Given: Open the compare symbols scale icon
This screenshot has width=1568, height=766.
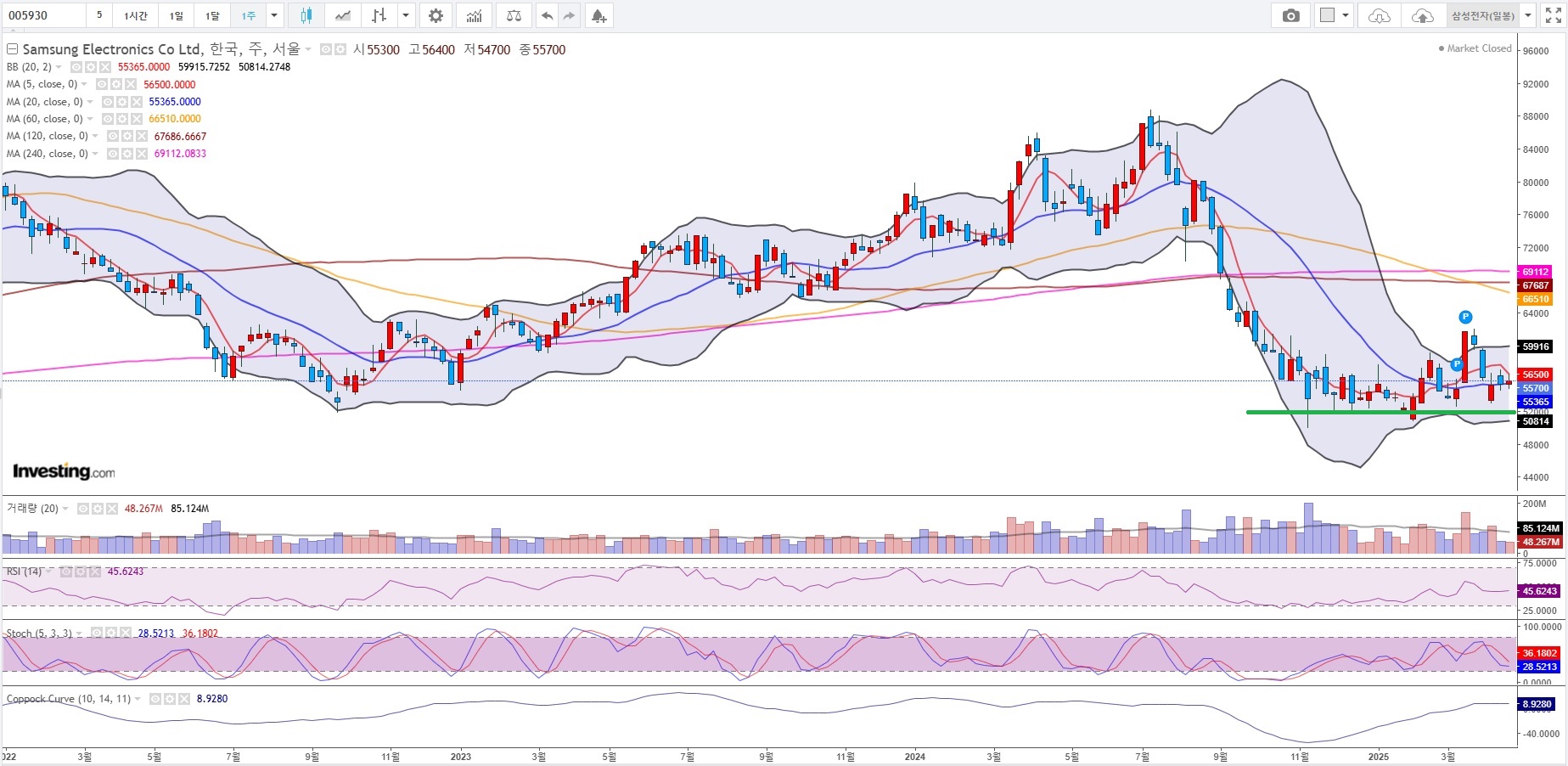Looking at the screenshot, I should coord(514,15).
